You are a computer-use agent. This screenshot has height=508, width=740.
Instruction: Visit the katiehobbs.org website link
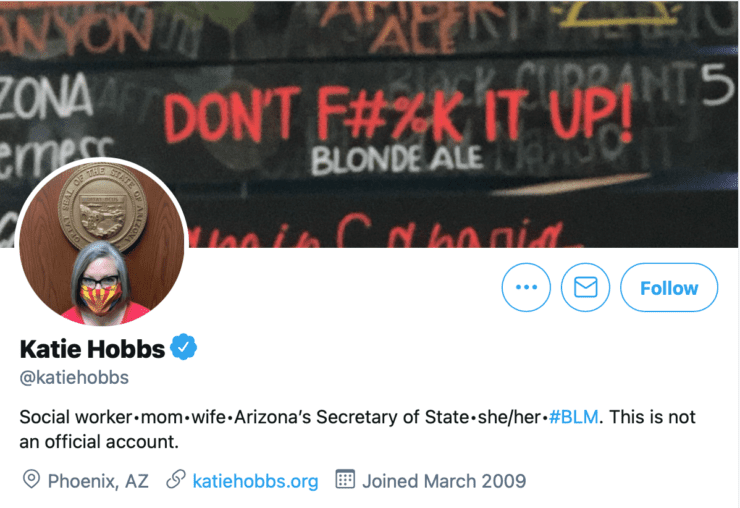255,480
